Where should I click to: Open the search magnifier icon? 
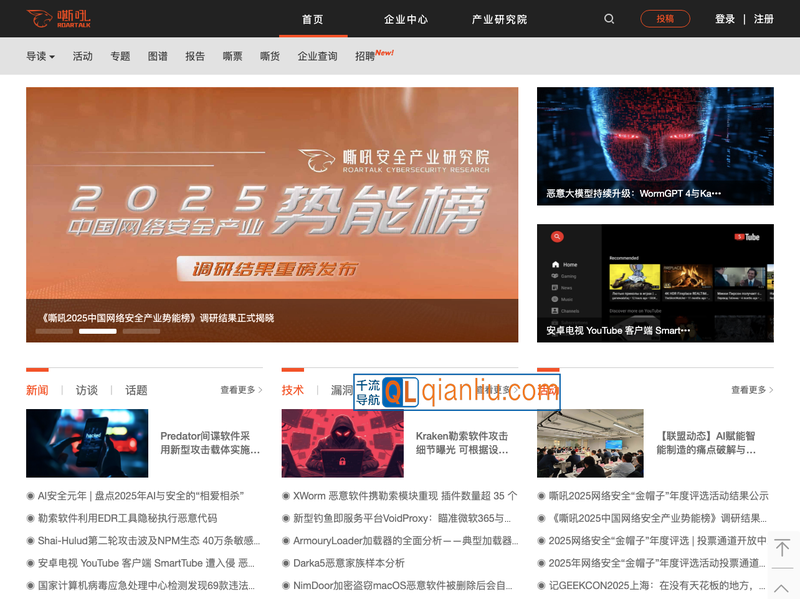click(609, 19)
